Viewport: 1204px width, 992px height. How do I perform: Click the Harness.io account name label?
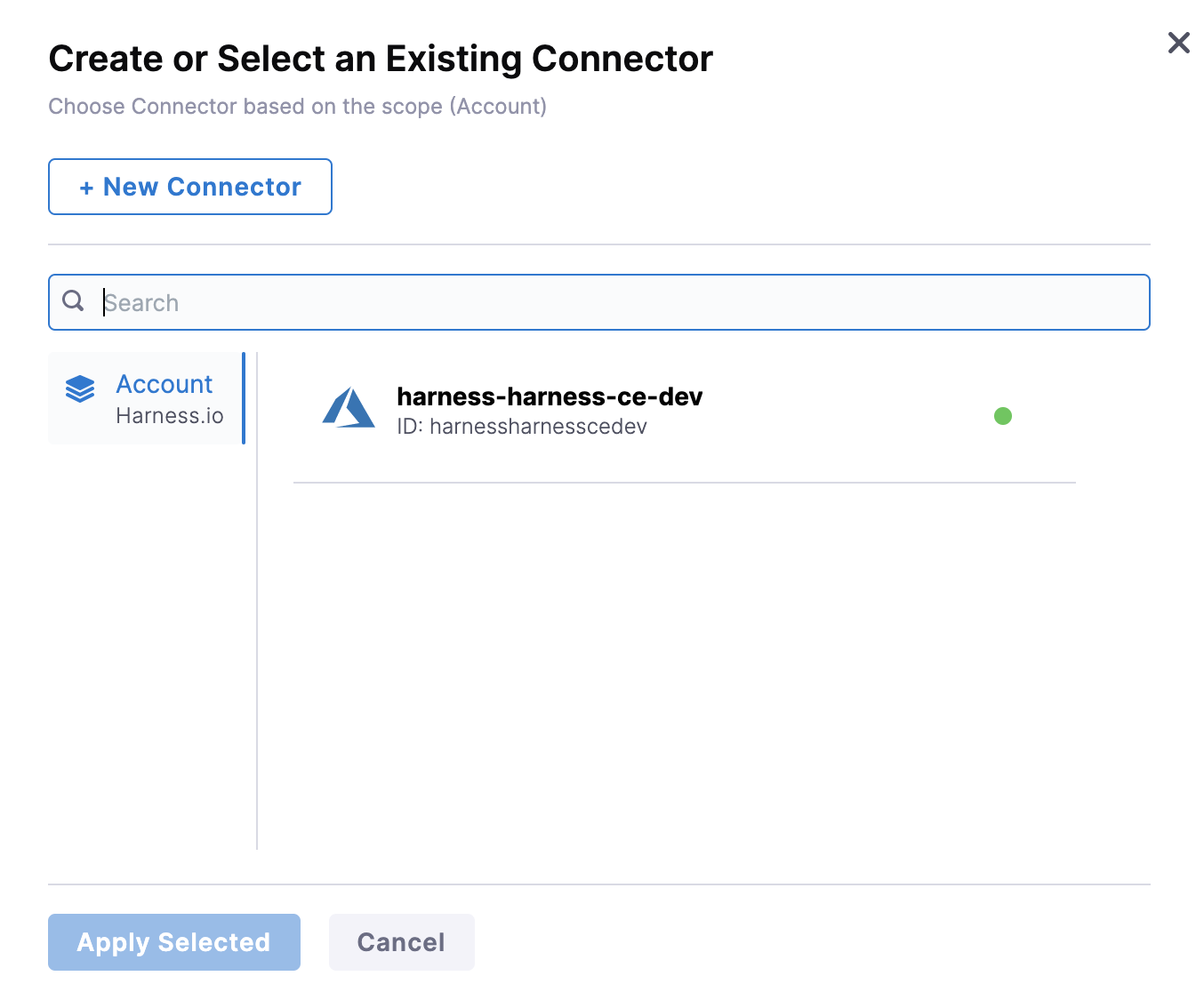(170, 416)
